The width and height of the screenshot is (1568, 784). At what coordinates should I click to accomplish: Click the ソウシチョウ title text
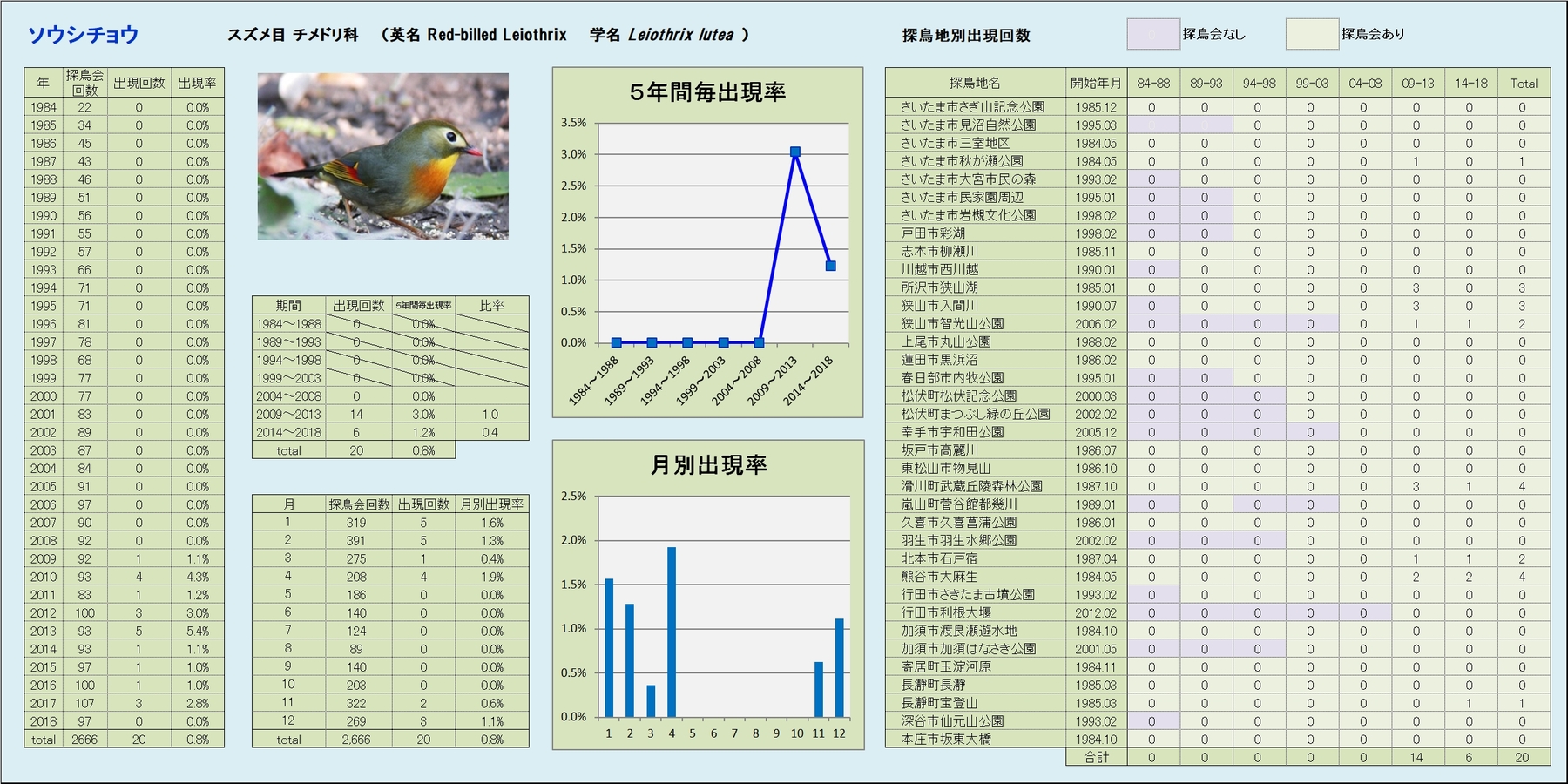click(x=83, y=35)
